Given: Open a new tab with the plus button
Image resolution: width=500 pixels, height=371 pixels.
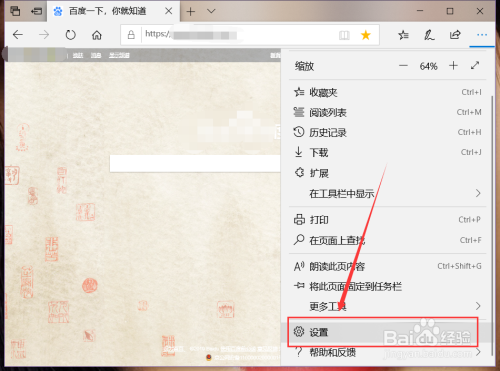Looking at the screenshot, I should (191, 12).
